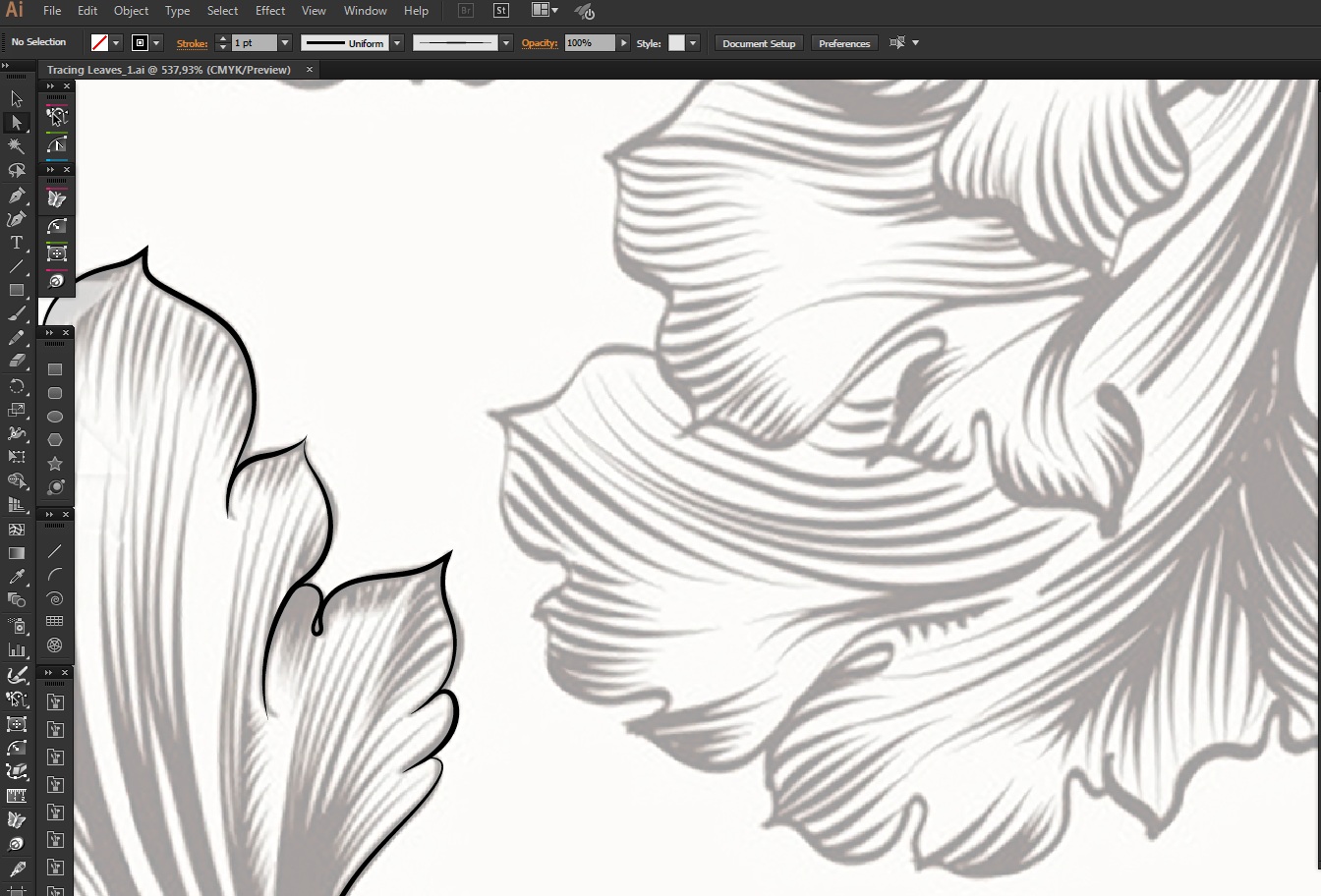This screenshot has width=1321, height=896.
Task: Open the Window menu
Action: [x=365, y=11]
